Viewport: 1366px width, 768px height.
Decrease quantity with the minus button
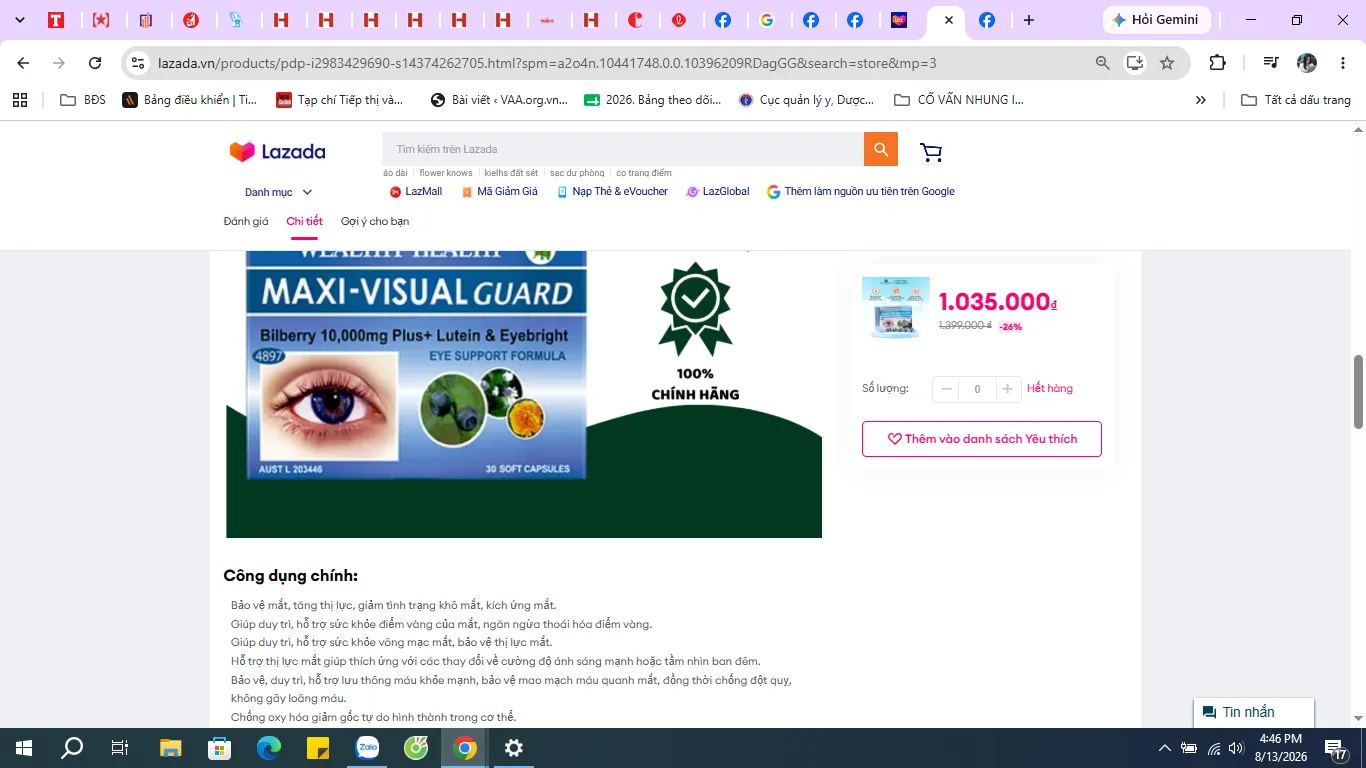click(947, 389)
